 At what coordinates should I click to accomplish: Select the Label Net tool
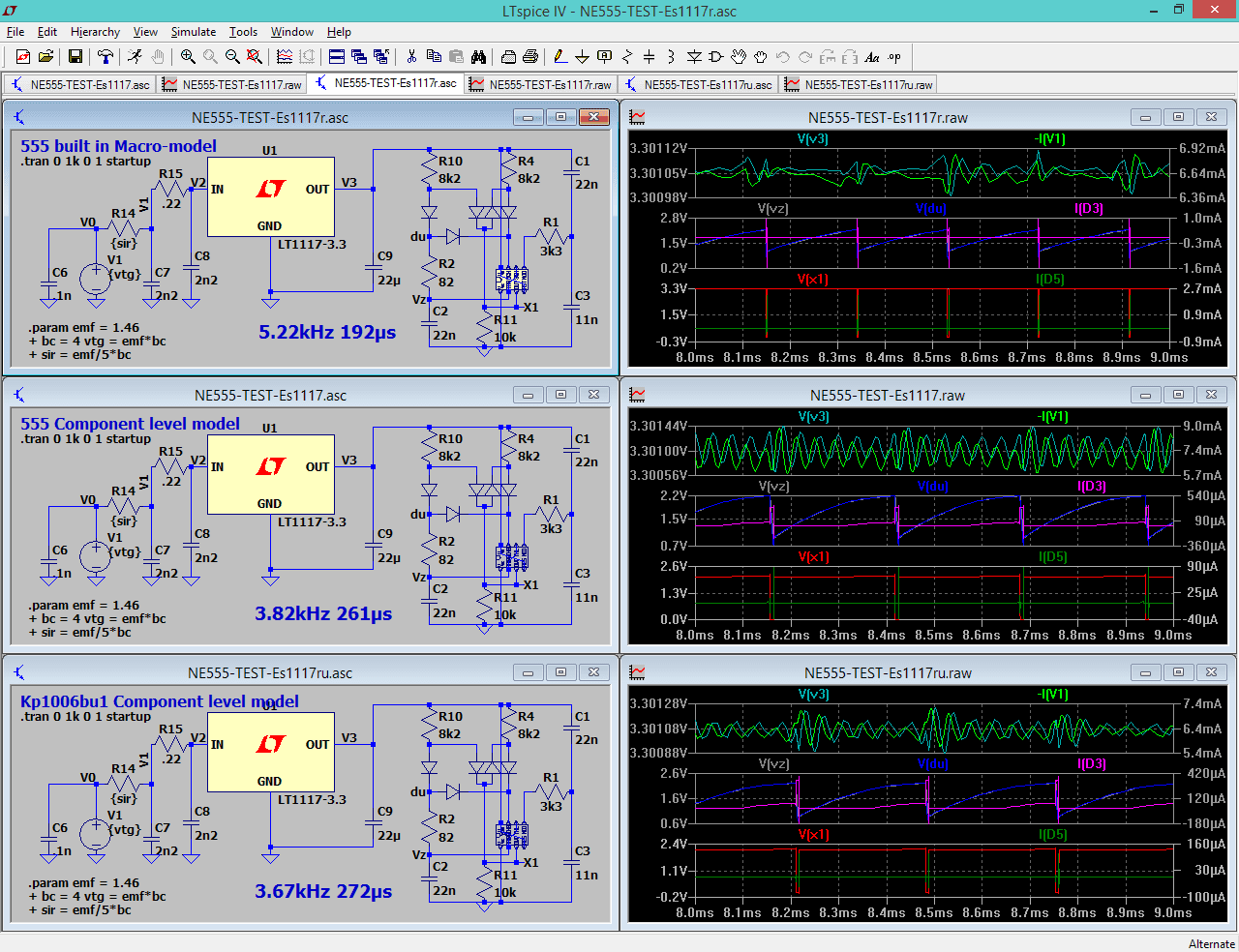(x=604, y=57)
